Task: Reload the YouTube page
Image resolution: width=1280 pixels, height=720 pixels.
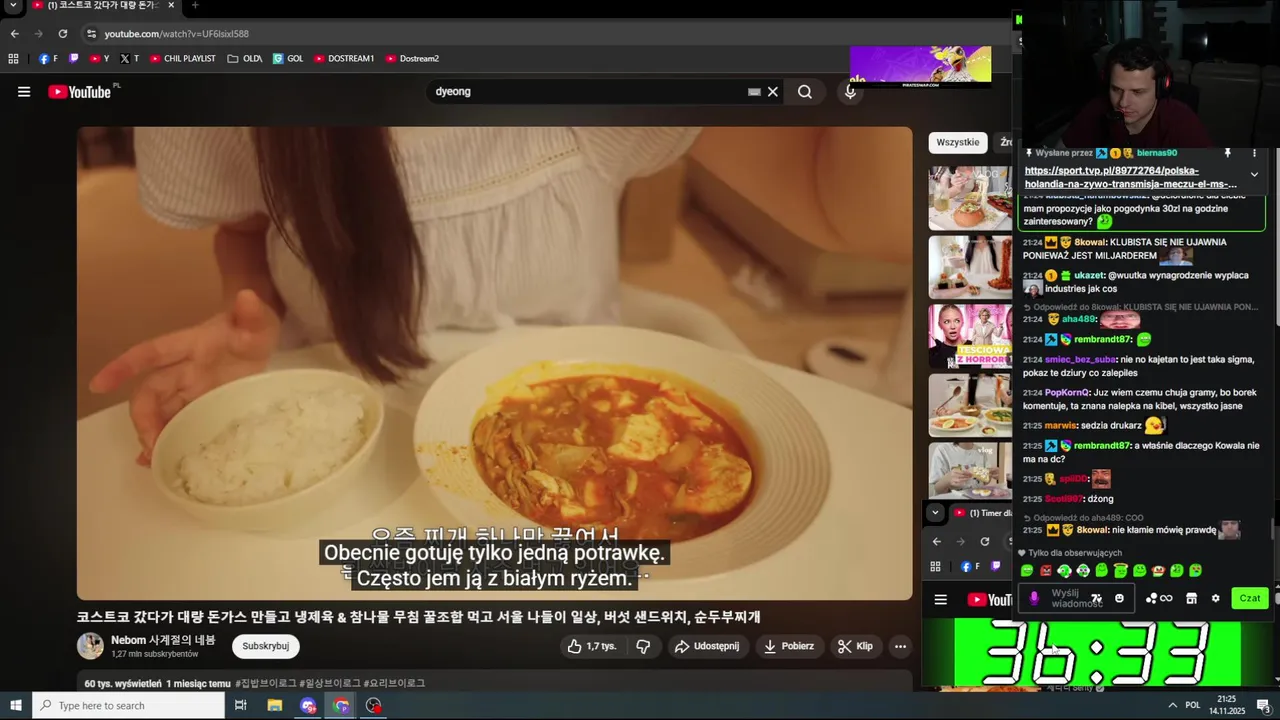Action: [62, 34]
